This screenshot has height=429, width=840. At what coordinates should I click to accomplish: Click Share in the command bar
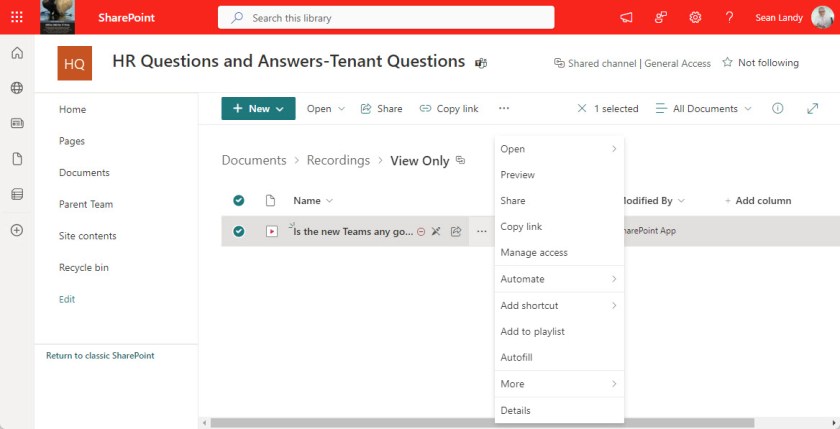tap(381, 109)
